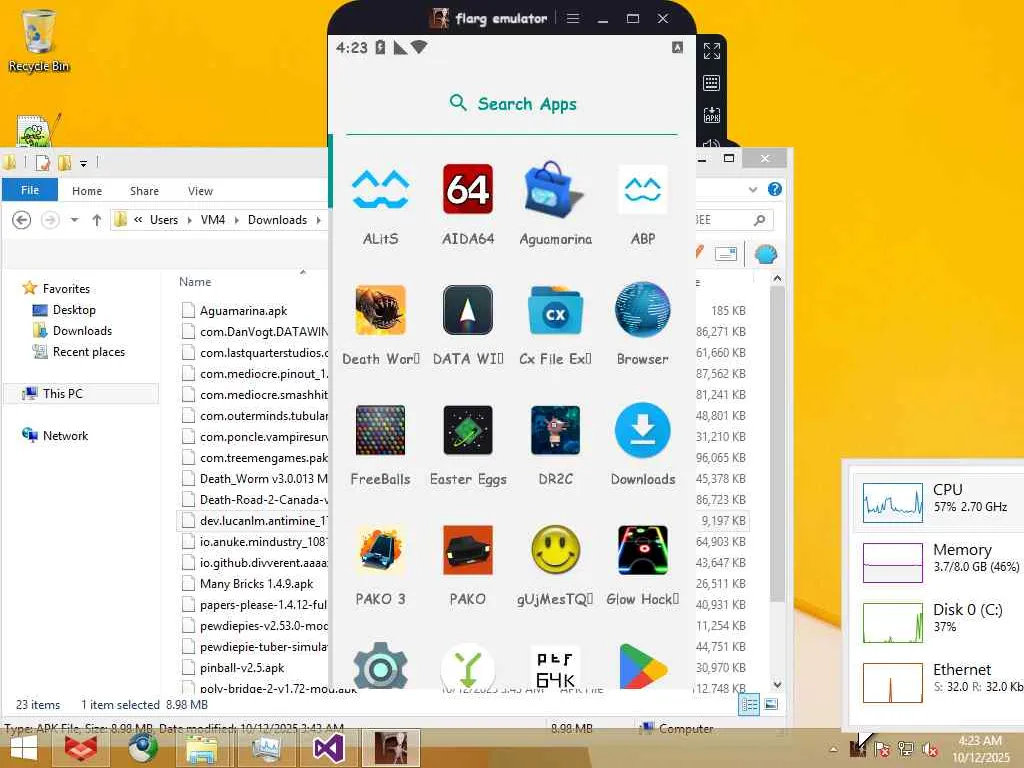1024x768 pixels.
Task: Switch Explorer to details view
Action: click(x=749, y=705)
